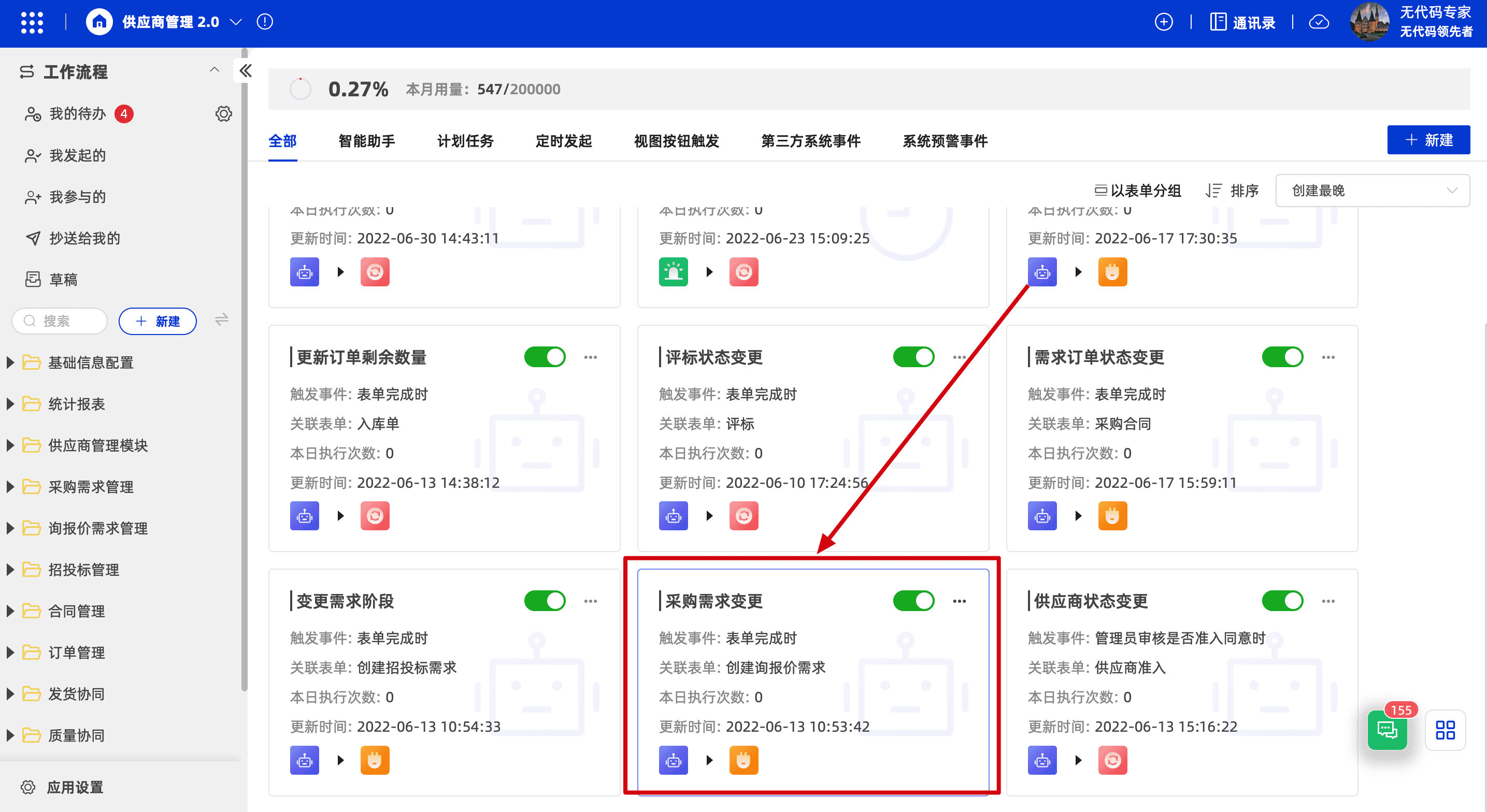Collapse the 工作流程 section chevron
This screenshot has width=1487, height=812.
(x=214, y=70)
